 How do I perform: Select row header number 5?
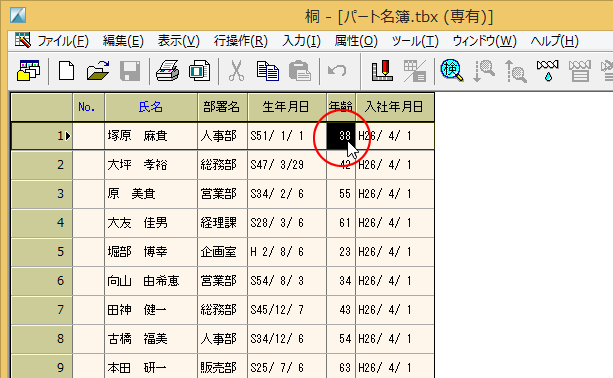pyautogui.click(x=41, y=251)
